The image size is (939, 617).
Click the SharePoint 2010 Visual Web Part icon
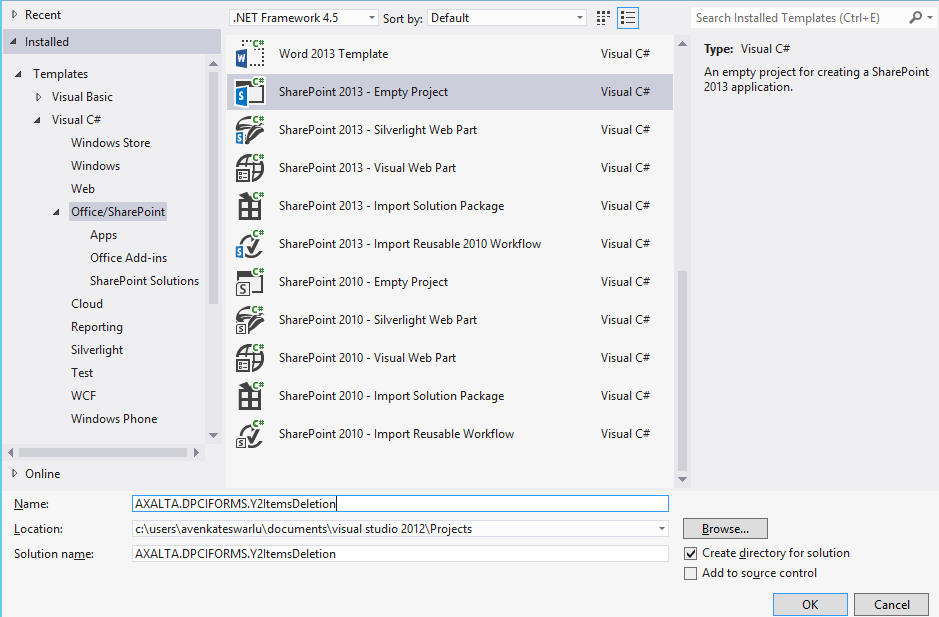pos(250,358)
